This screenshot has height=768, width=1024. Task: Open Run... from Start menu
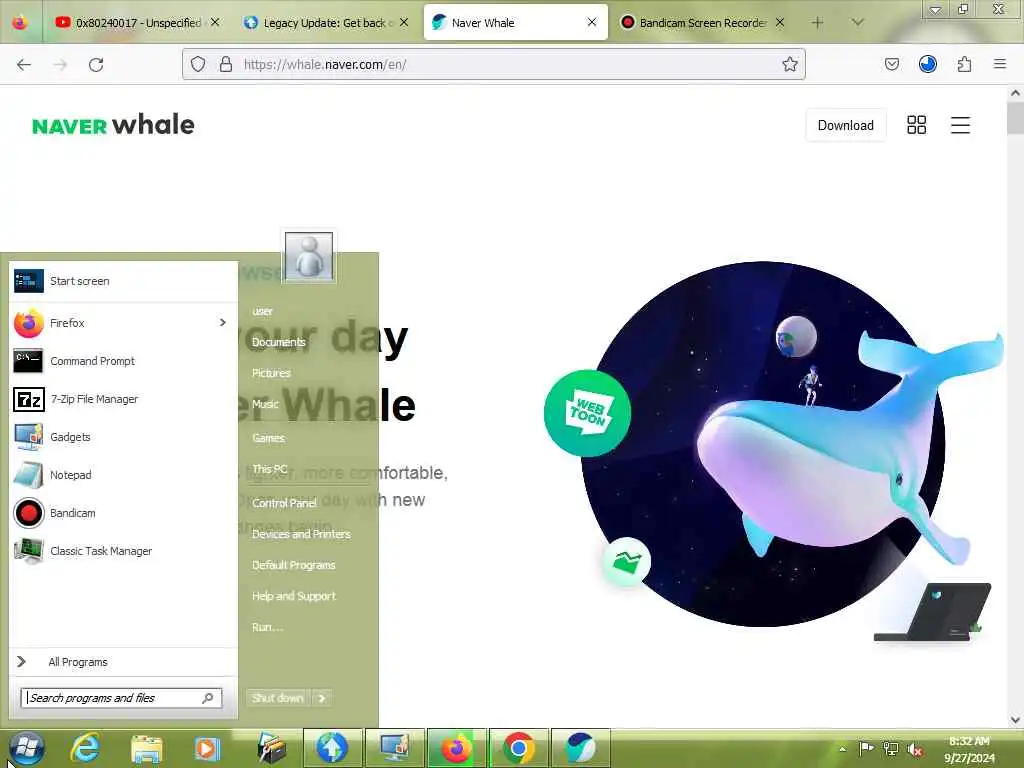pyautogui.click(x=268, y=627)
